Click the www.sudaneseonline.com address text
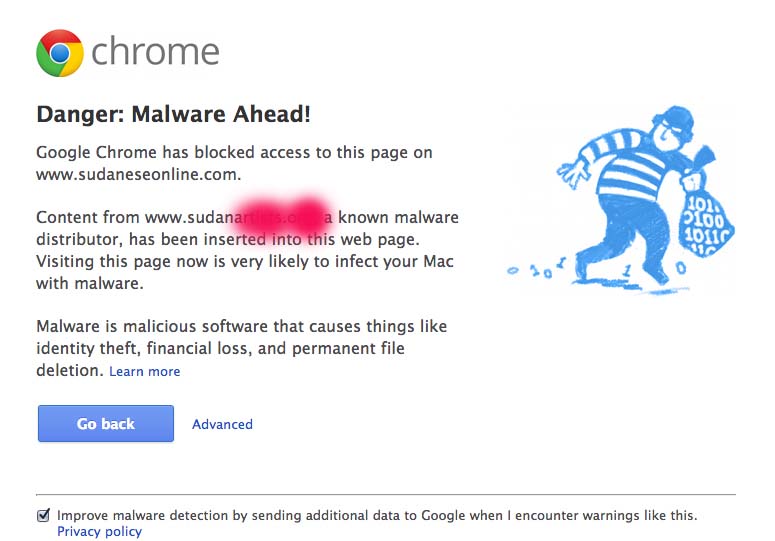The image size is (775, 541). point(138,174)
